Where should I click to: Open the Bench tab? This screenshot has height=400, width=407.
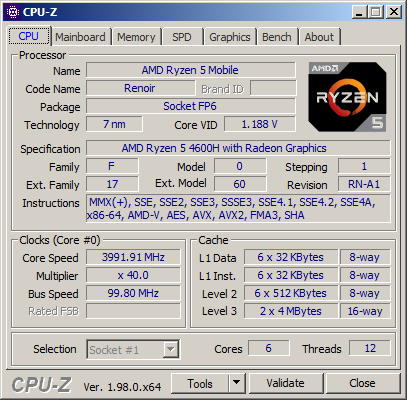[x=277, y=37]
